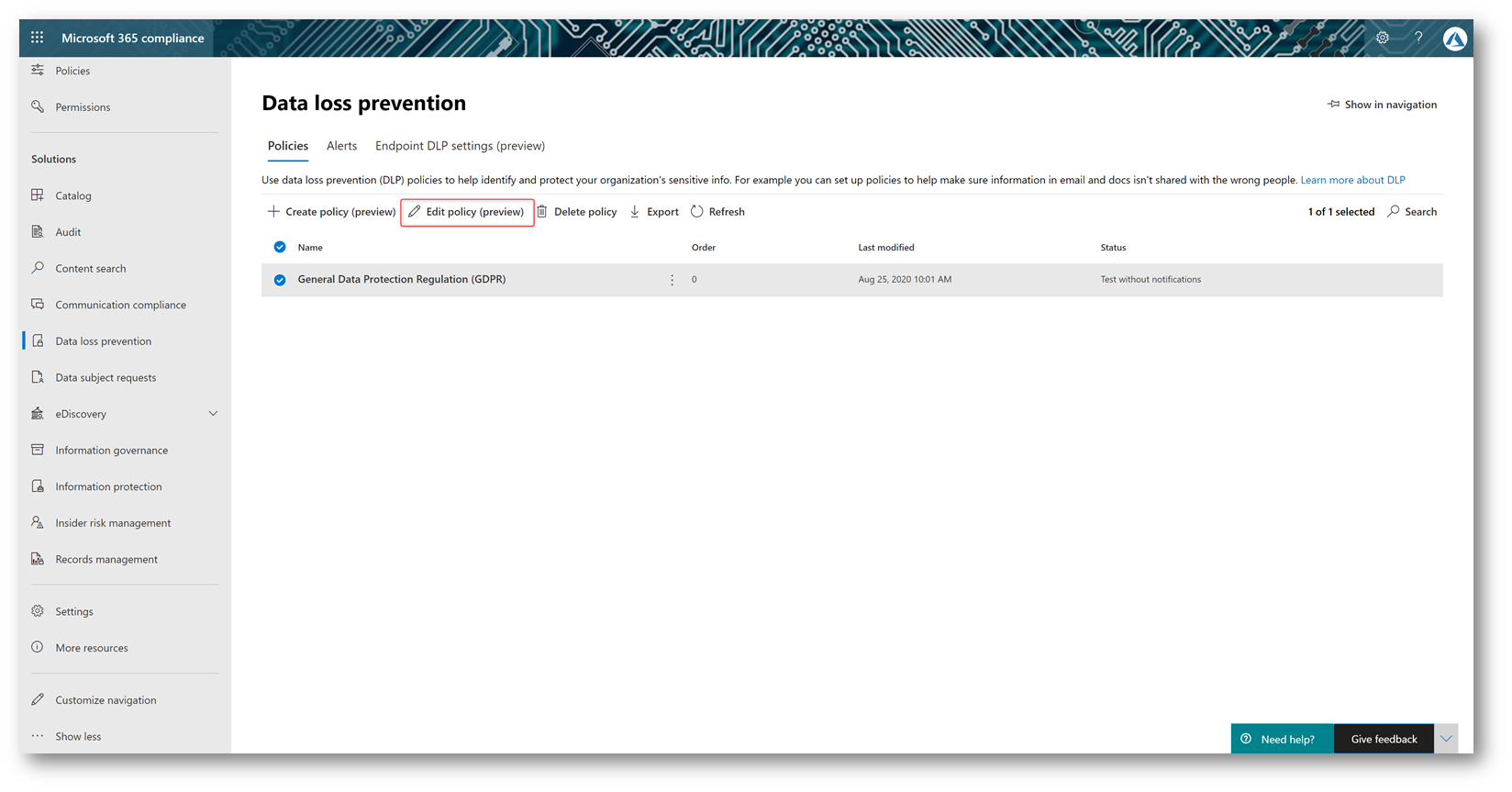Click the Data loss prevention icon
The width and height of the screenshot is (1512, 792).
pyautogui.click(x=38, y=340)
